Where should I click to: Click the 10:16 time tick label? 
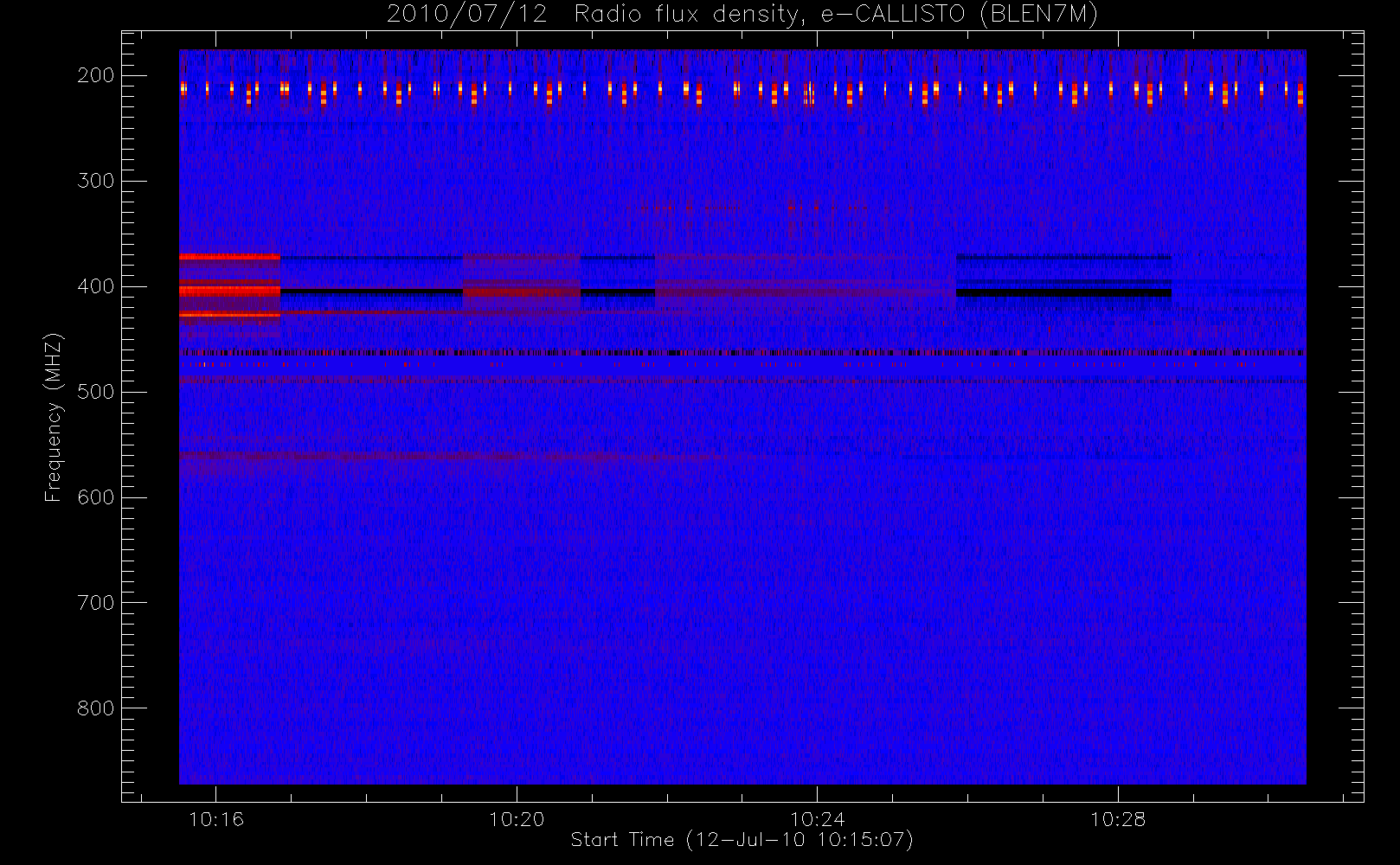tap(216, 819)
